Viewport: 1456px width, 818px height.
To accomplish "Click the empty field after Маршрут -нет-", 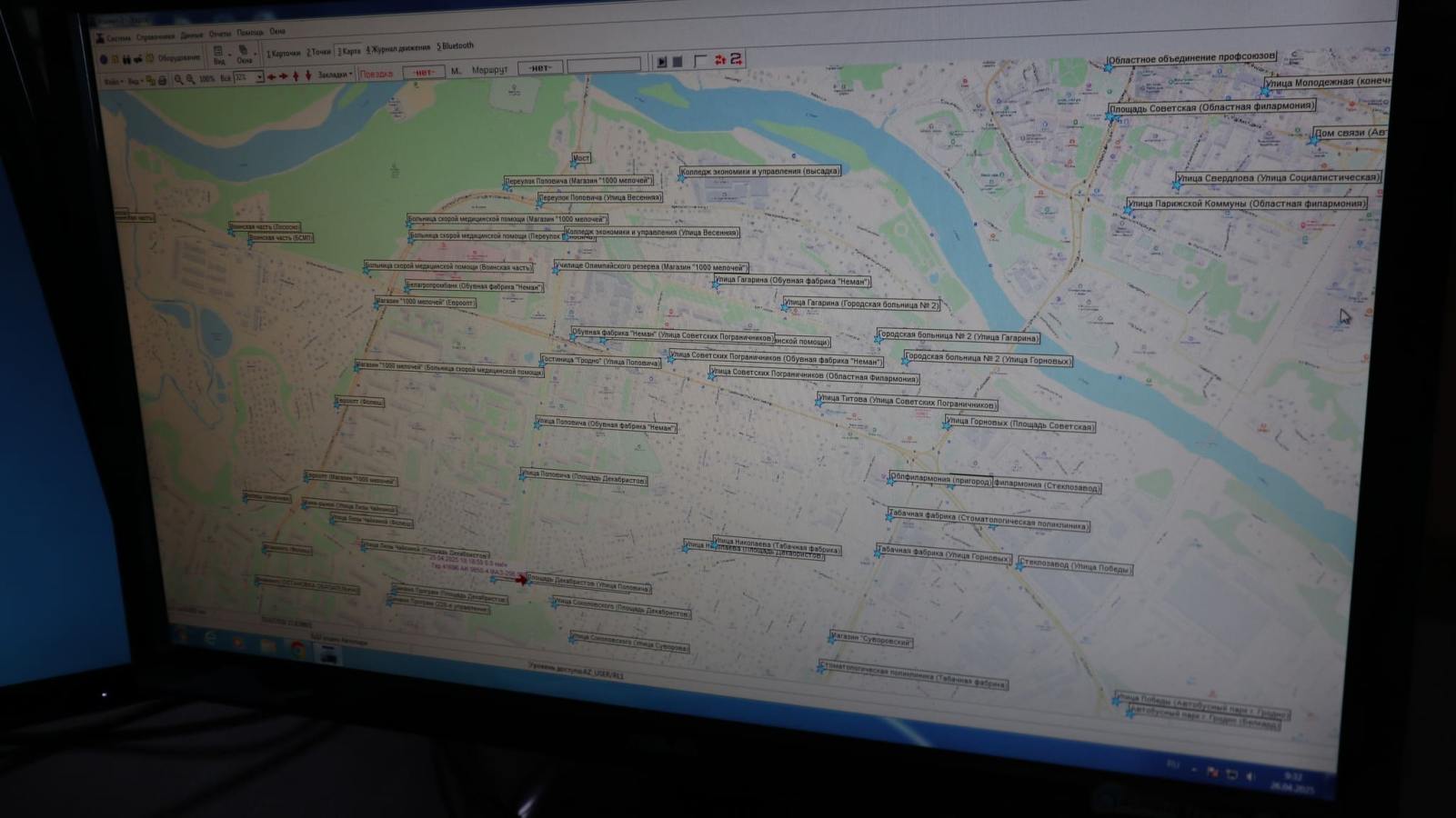I will [604, 66].
